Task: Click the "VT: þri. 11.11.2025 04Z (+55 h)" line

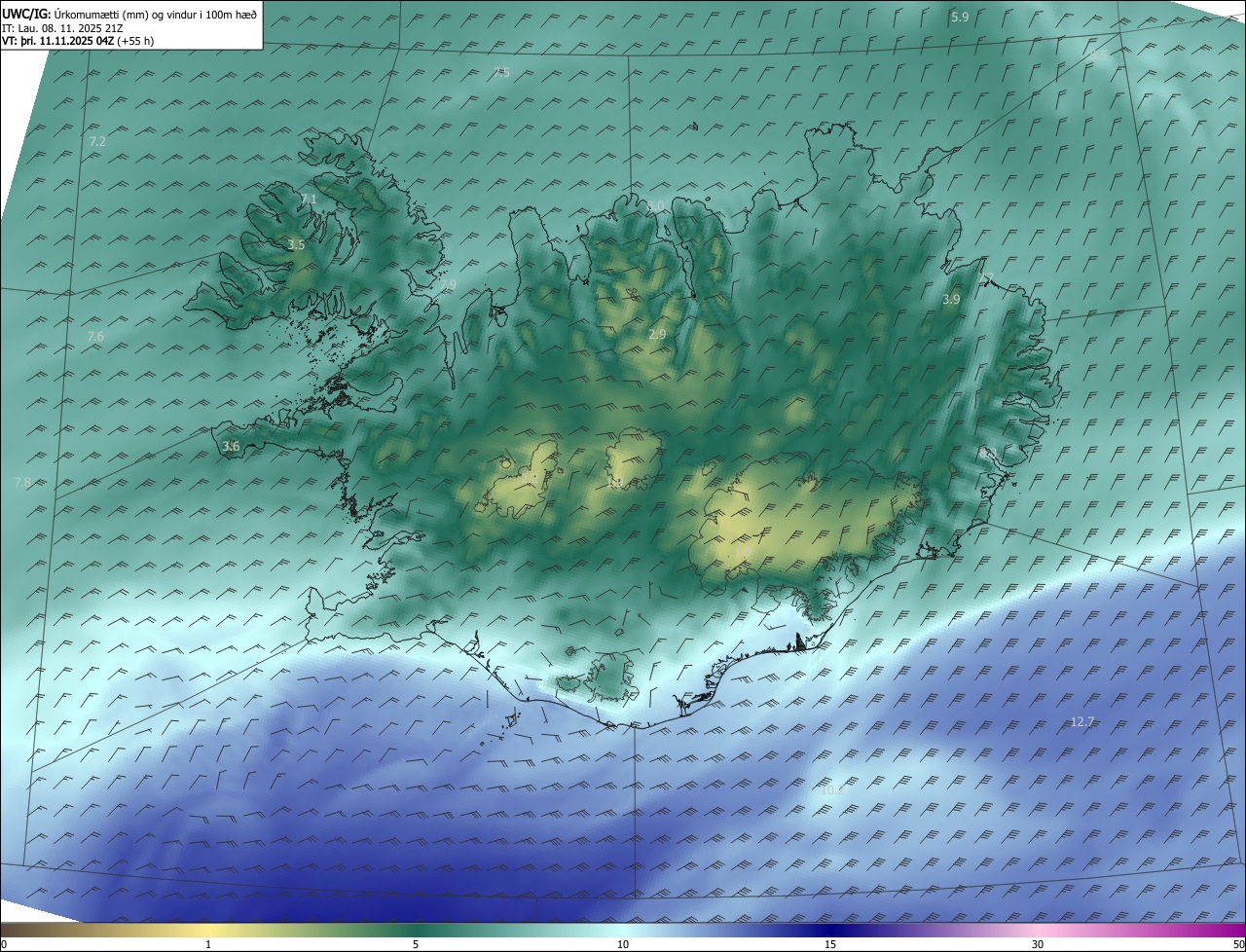Action: [x=78, y=41]
